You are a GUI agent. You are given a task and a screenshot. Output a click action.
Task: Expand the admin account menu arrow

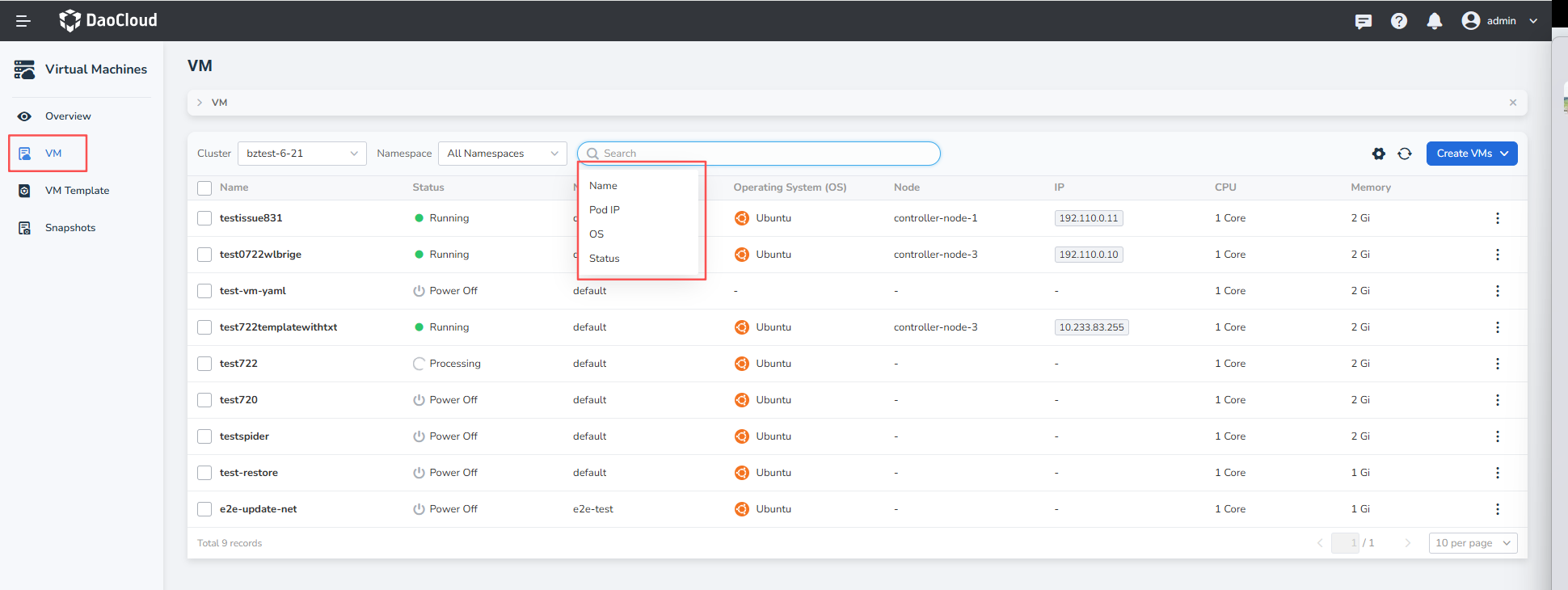point(1533,21)
